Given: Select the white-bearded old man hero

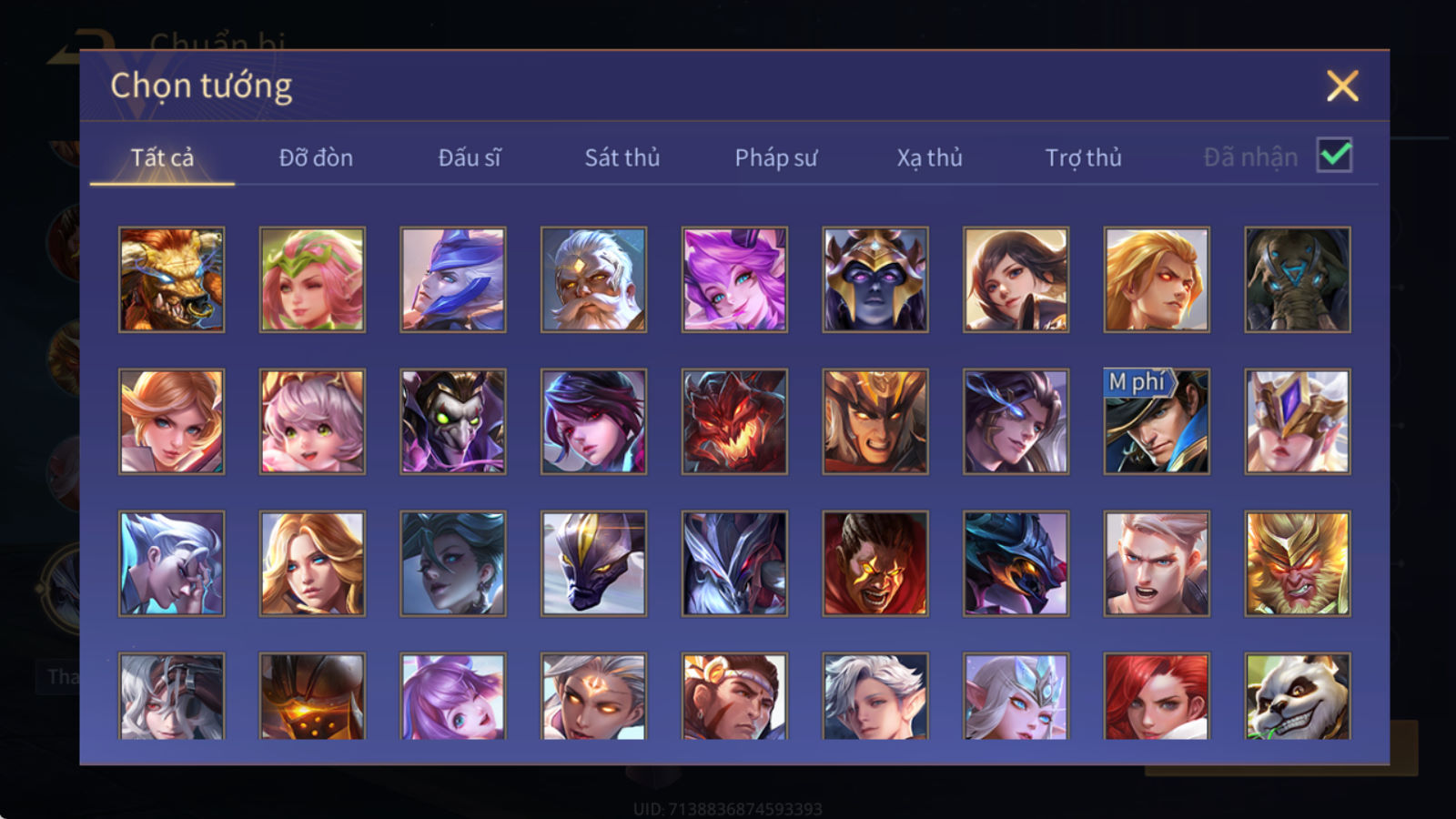Looking at the screenshot, I should [x=593, y=279].
